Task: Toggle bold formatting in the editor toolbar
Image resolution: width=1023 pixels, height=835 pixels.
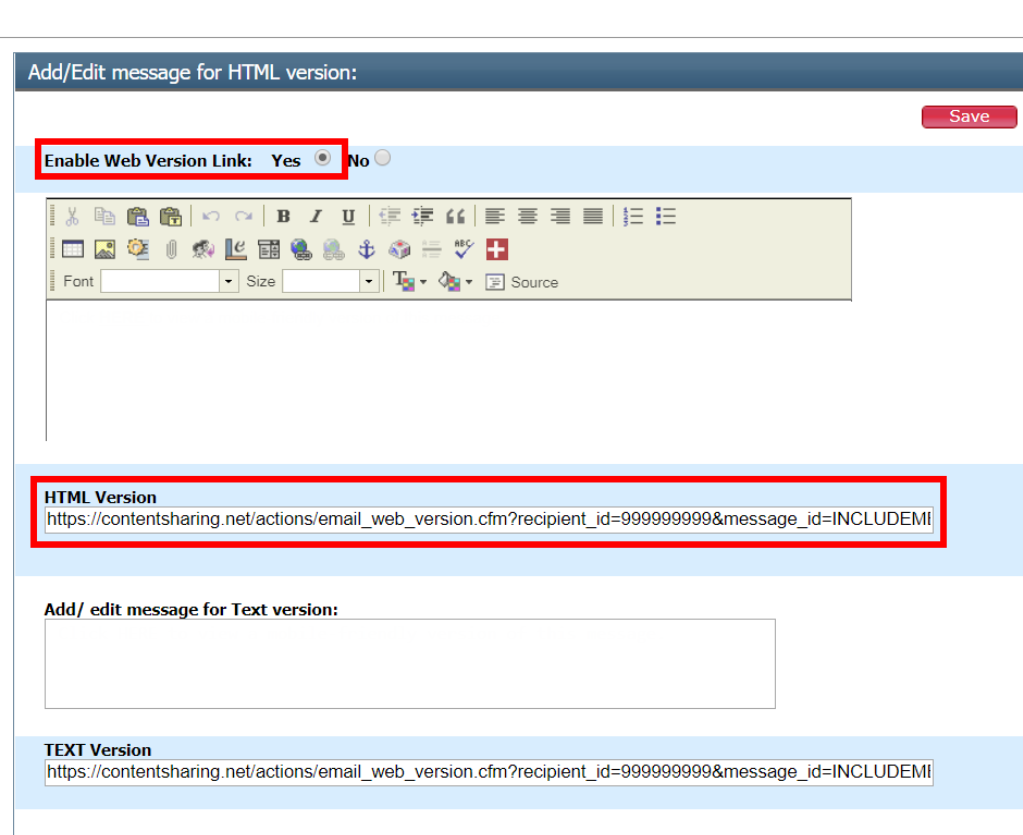Action: click(284, 217)
